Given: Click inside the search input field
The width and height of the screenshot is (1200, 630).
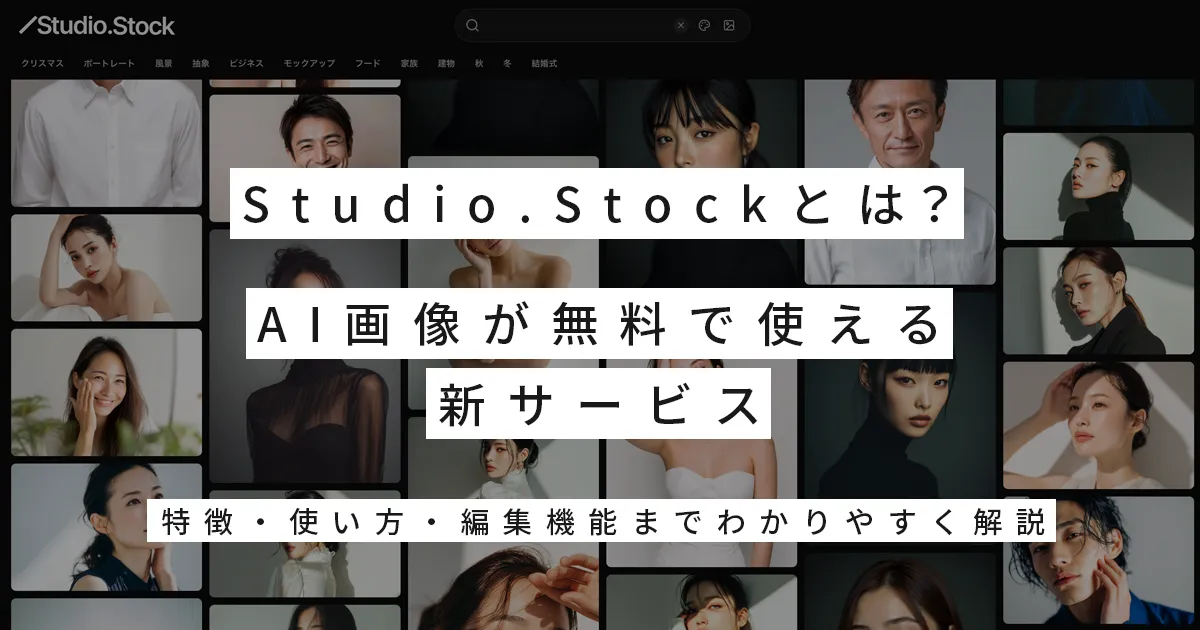Looking at the screenshot, I should pos(570,25).
